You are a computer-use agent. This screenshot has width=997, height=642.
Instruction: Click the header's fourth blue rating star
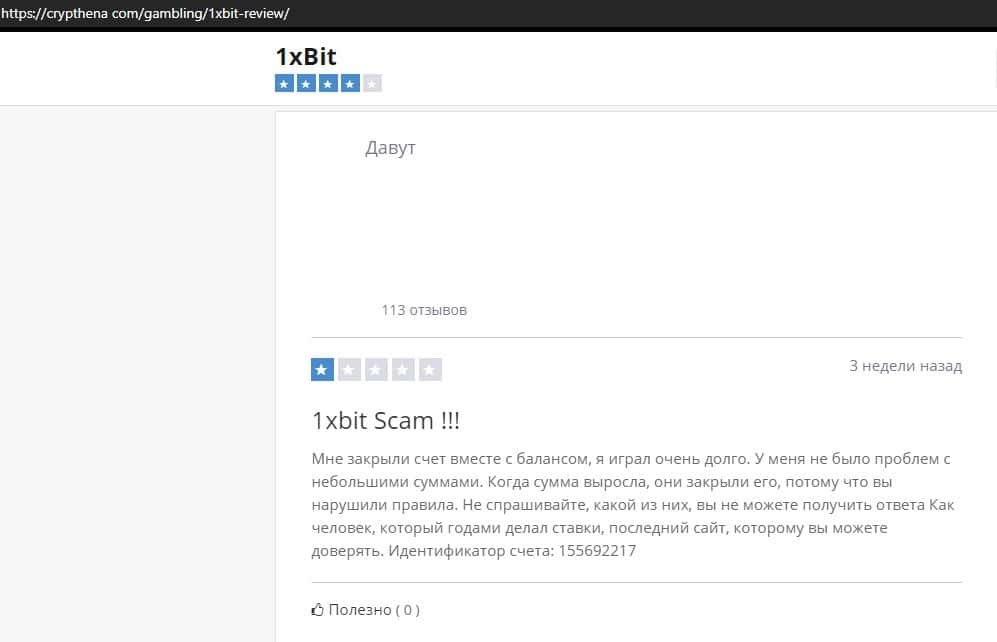click(x=350, y=83)
